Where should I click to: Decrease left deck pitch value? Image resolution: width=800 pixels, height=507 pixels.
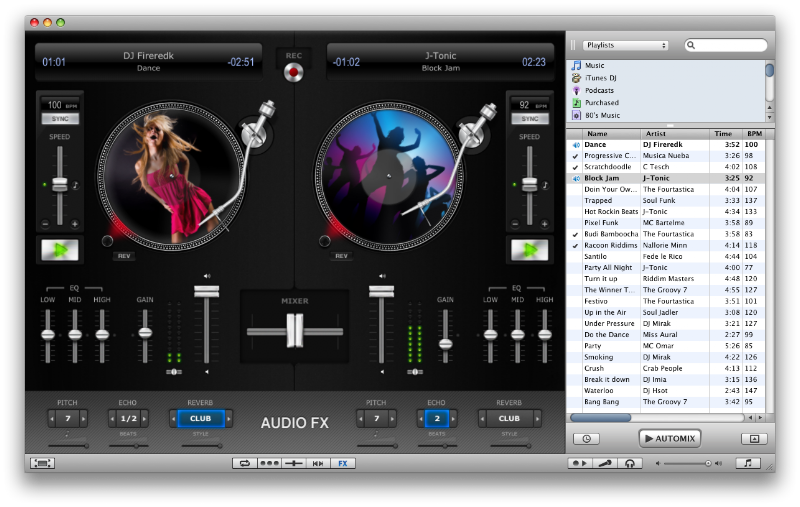pyautogui.click(x=52, y=419)
